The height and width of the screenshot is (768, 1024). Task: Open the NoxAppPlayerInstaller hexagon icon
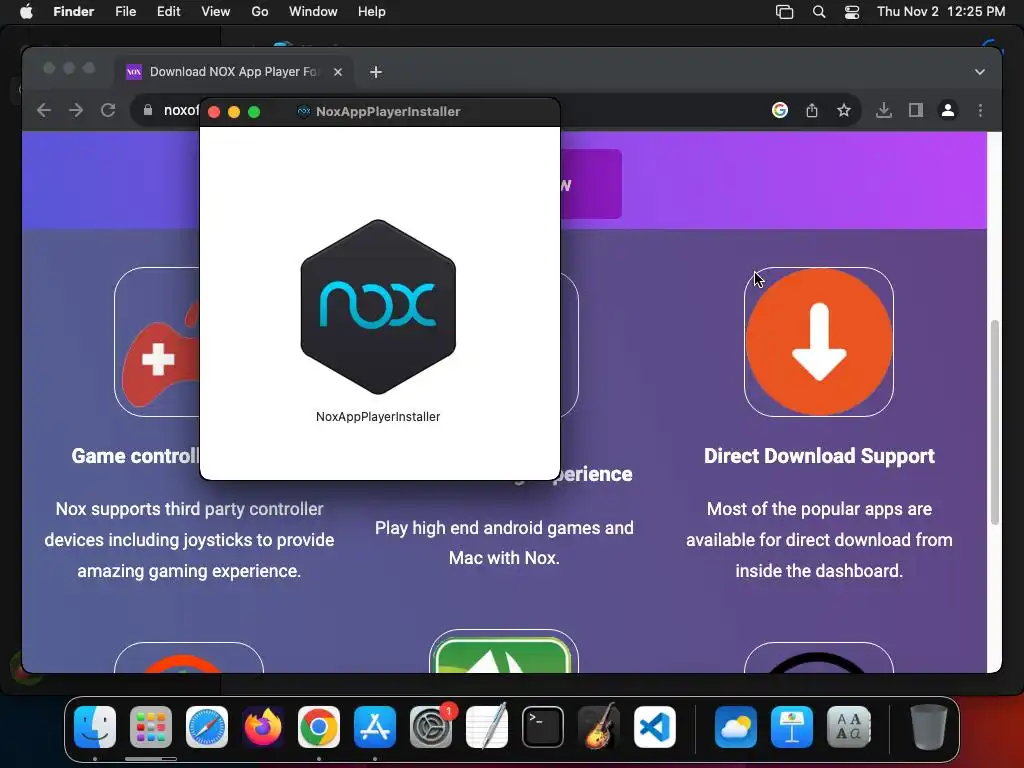[378, 307]
